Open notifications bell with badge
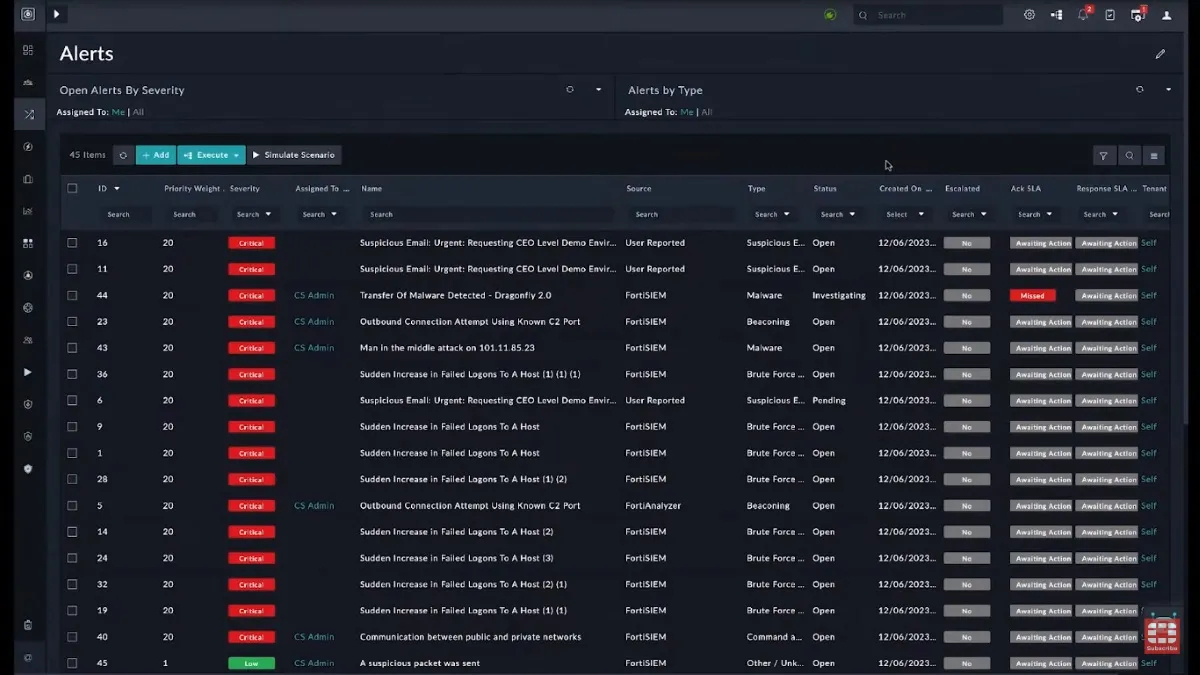 pyautogui.click(x=1084, y=14)
